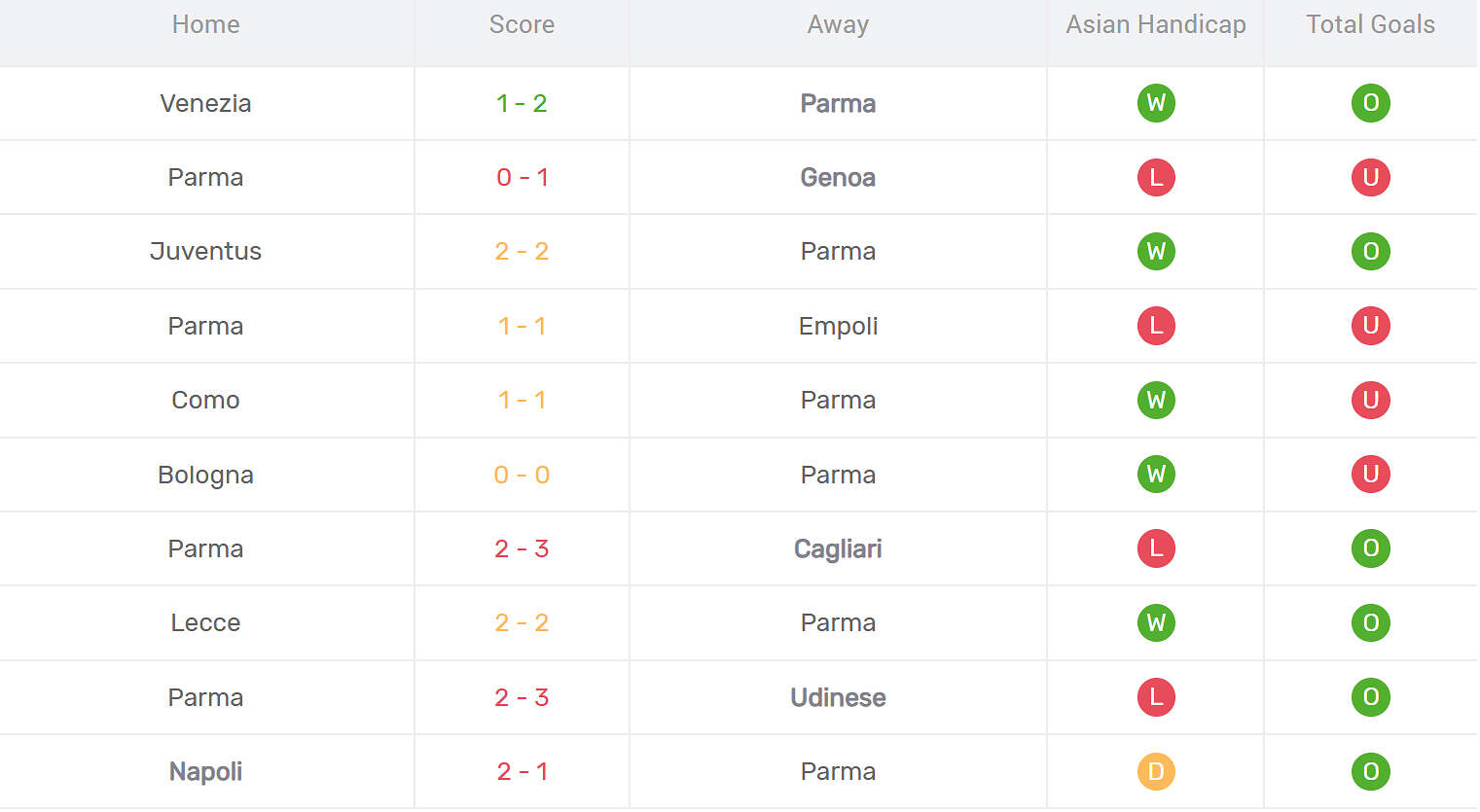Open the Napoli 2 - 1 score
Image resolution: width=1480 pixels, height=812 pixels.
pos(522,771)
